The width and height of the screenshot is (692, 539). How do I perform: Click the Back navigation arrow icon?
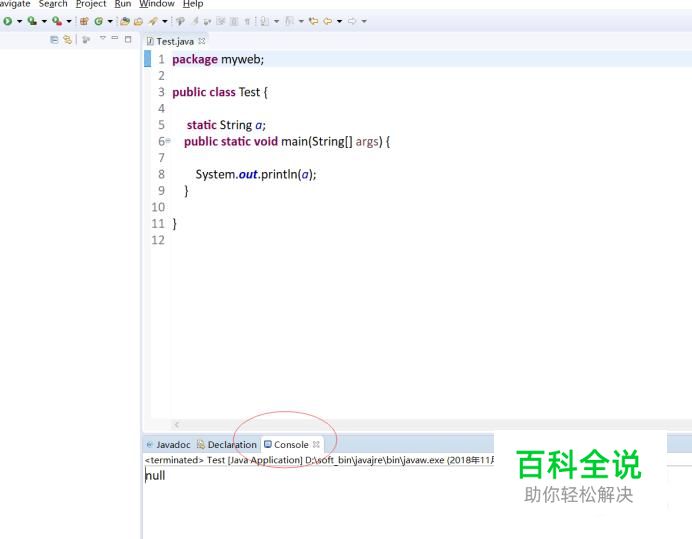(x=327, y=21)
